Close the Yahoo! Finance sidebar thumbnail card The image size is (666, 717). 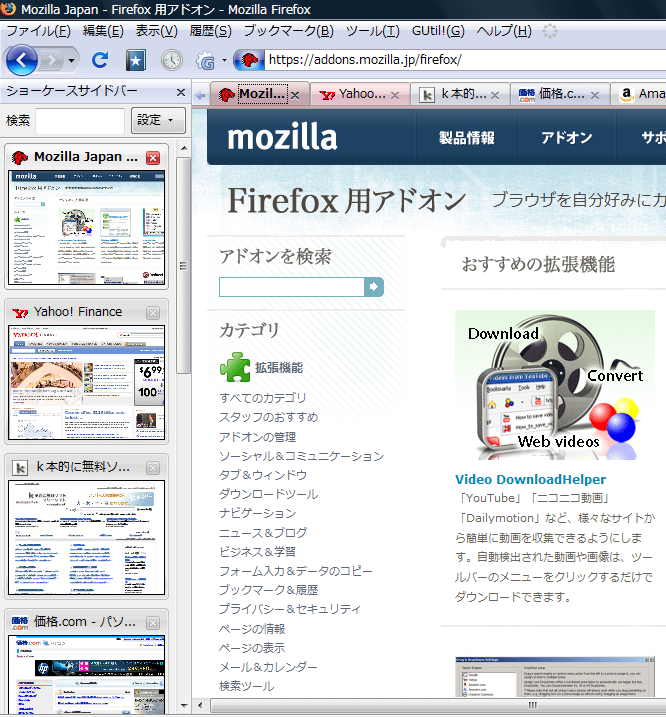[153, 313]
